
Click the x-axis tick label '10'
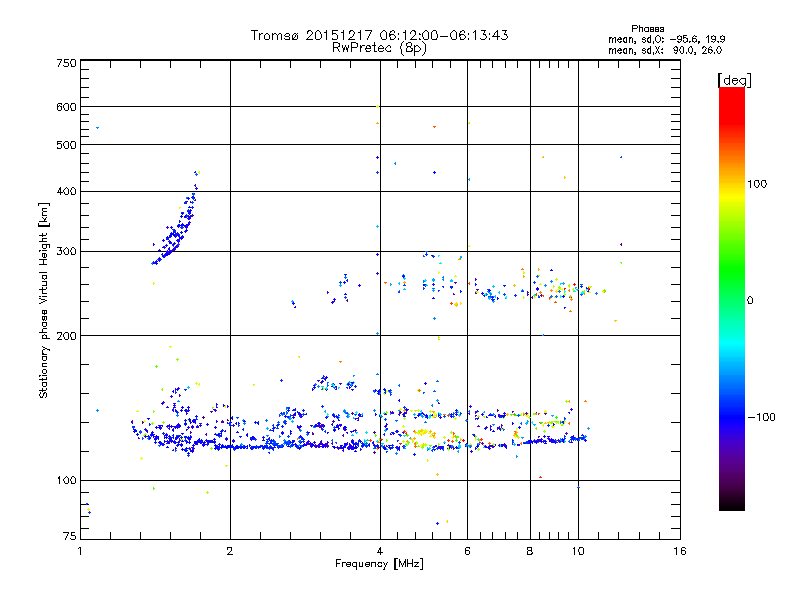[578, 551]
